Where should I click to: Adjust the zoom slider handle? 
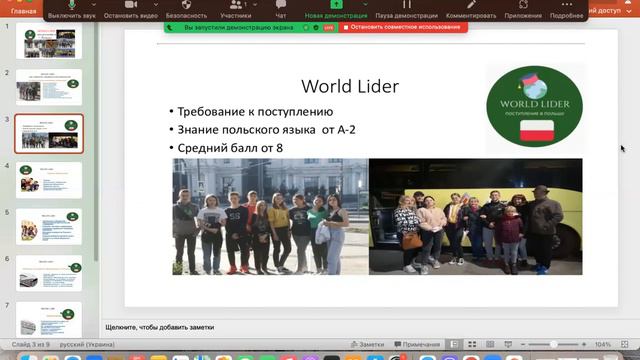point(553,344)
